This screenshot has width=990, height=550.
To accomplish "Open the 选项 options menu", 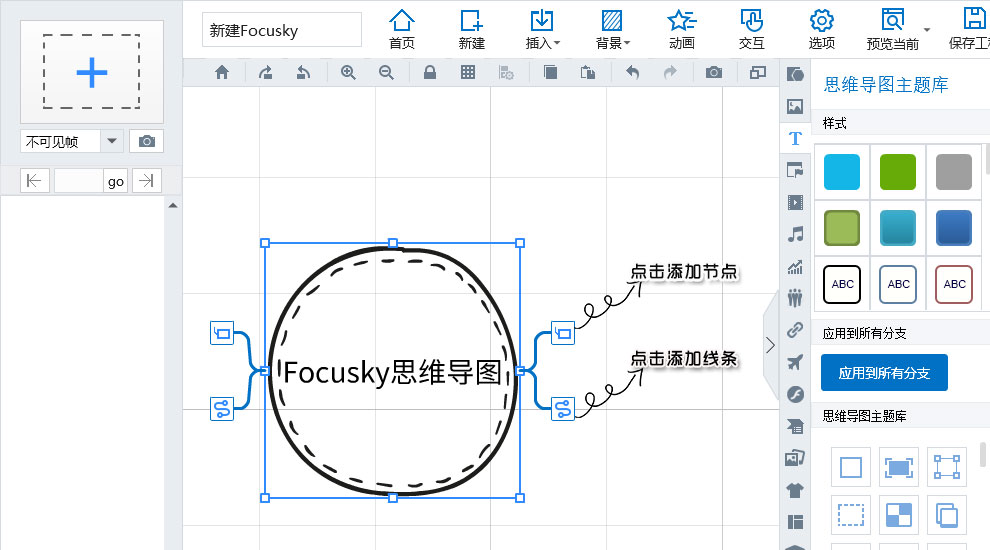I will [821, 29].
